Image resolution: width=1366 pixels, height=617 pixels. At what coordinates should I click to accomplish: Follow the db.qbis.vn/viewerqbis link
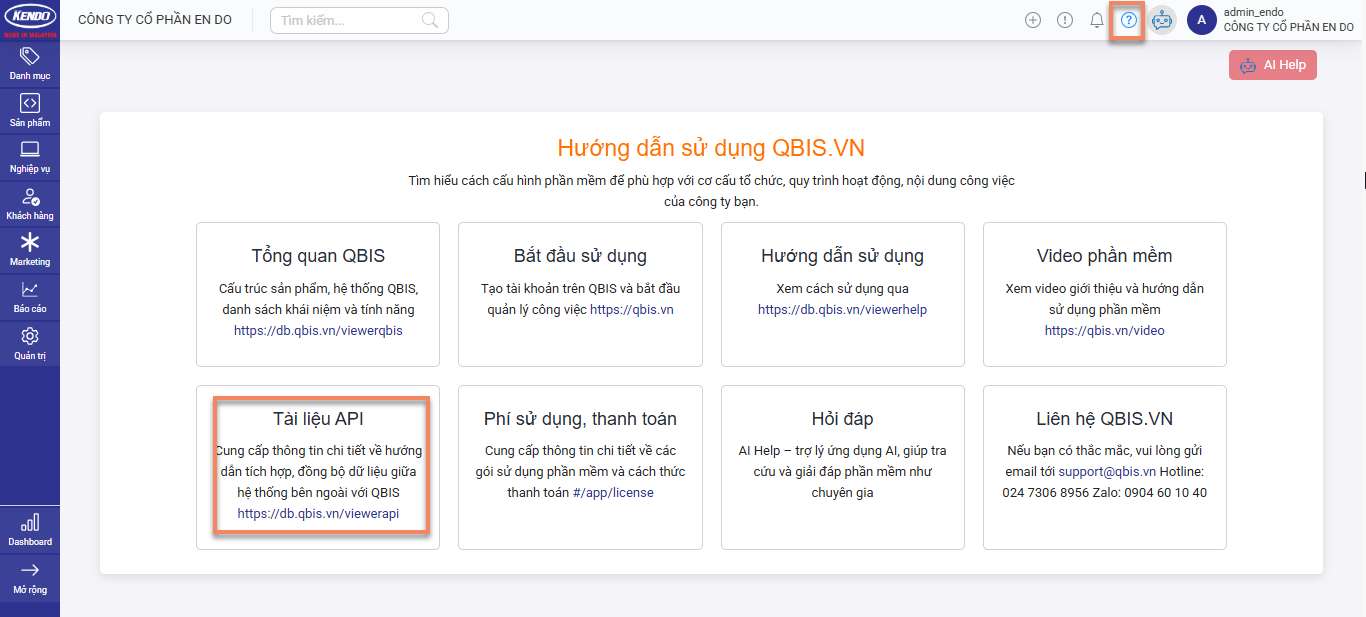click(318, 331)
